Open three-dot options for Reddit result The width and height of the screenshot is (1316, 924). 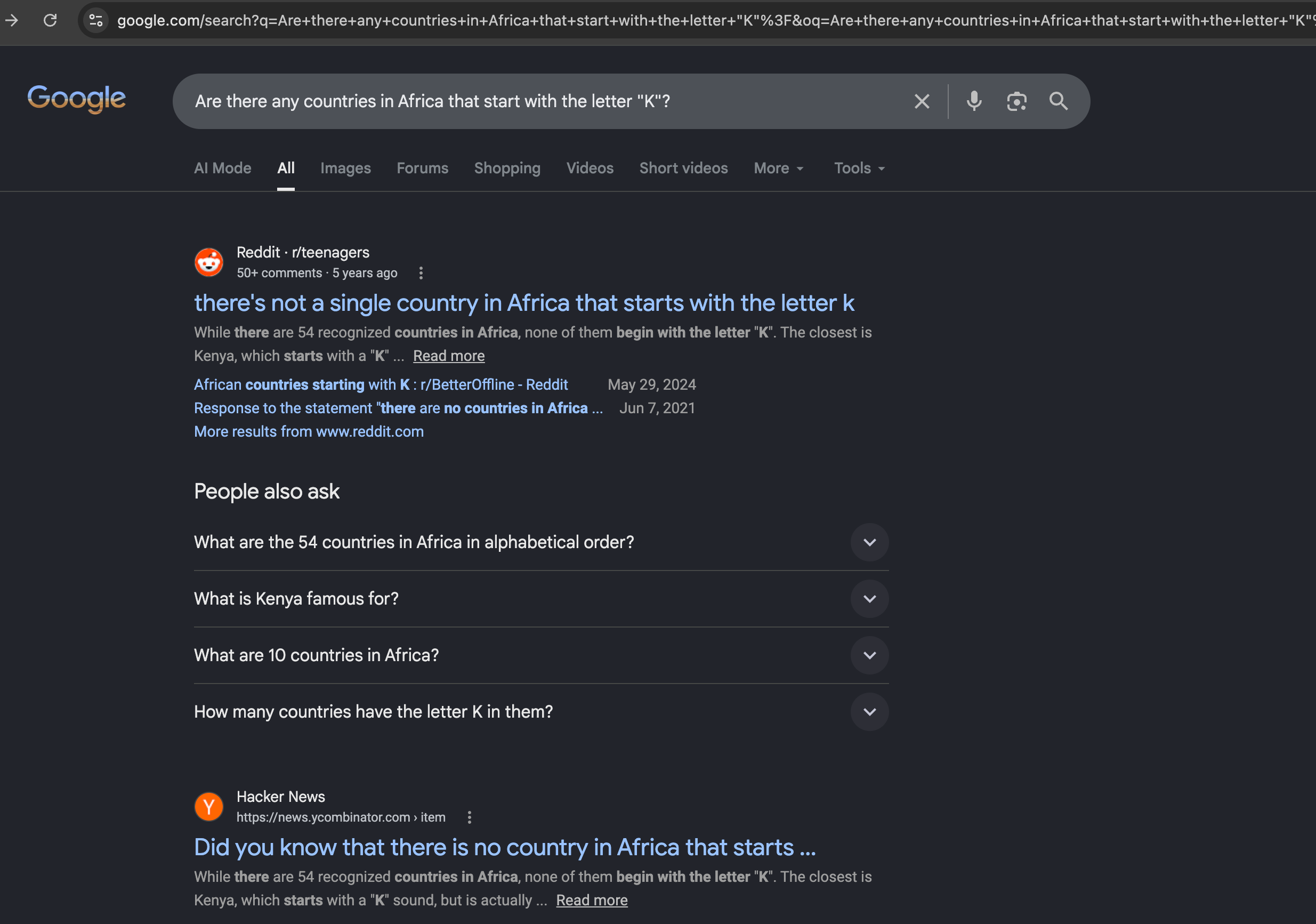[x=421, y=273]
